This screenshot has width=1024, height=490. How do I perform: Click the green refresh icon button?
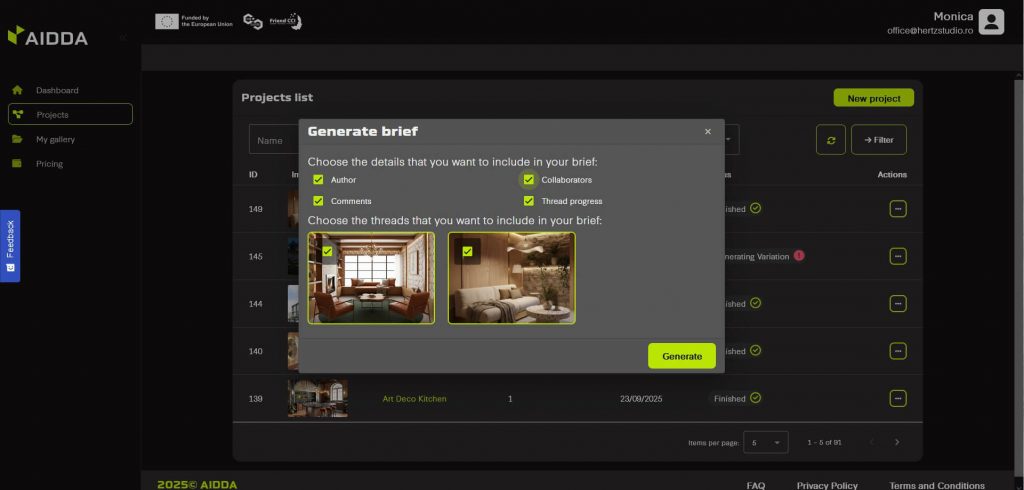point(830,140)
